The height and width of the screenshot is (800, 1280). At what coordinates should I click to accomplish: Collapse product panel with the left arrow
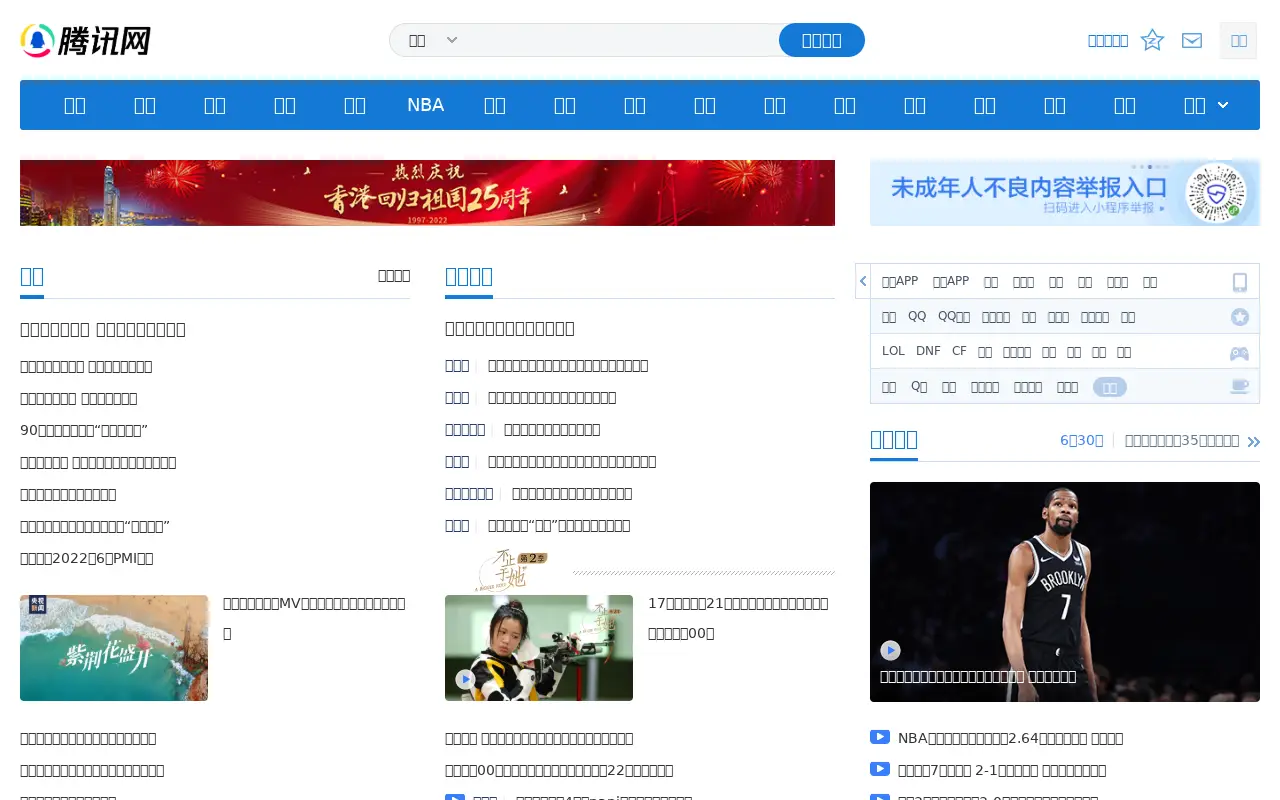click(x=862, y=281)
